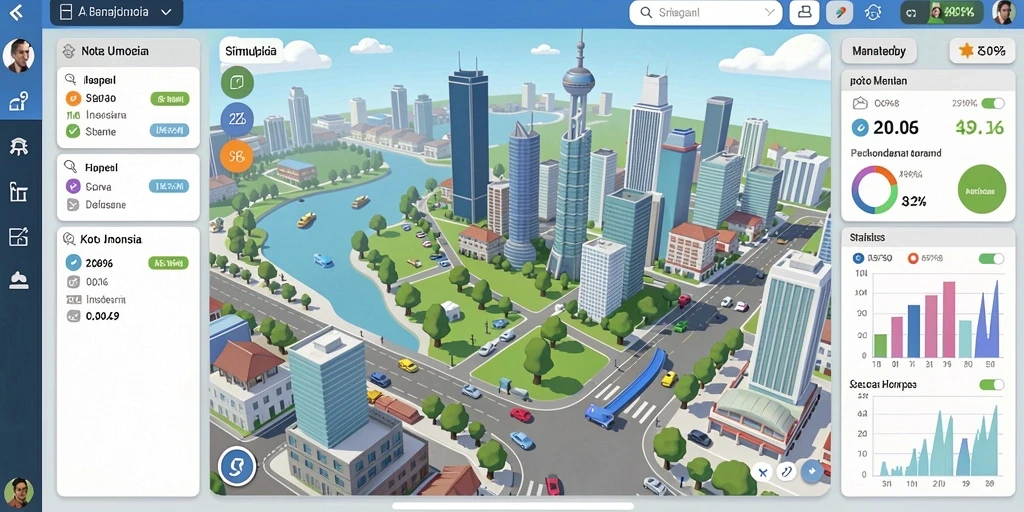Click the back arrow at top-left corner
Viewport: 1024px width, 512px height.
(16, 12)
